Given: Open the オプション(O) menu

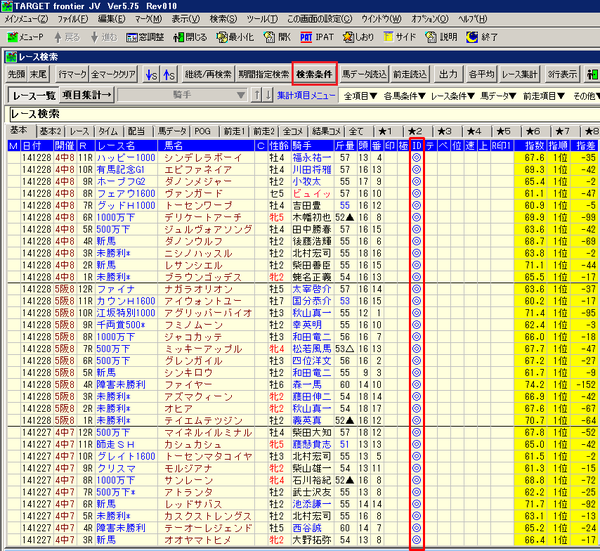Looking at the screenshot, I should click(430, 19).
